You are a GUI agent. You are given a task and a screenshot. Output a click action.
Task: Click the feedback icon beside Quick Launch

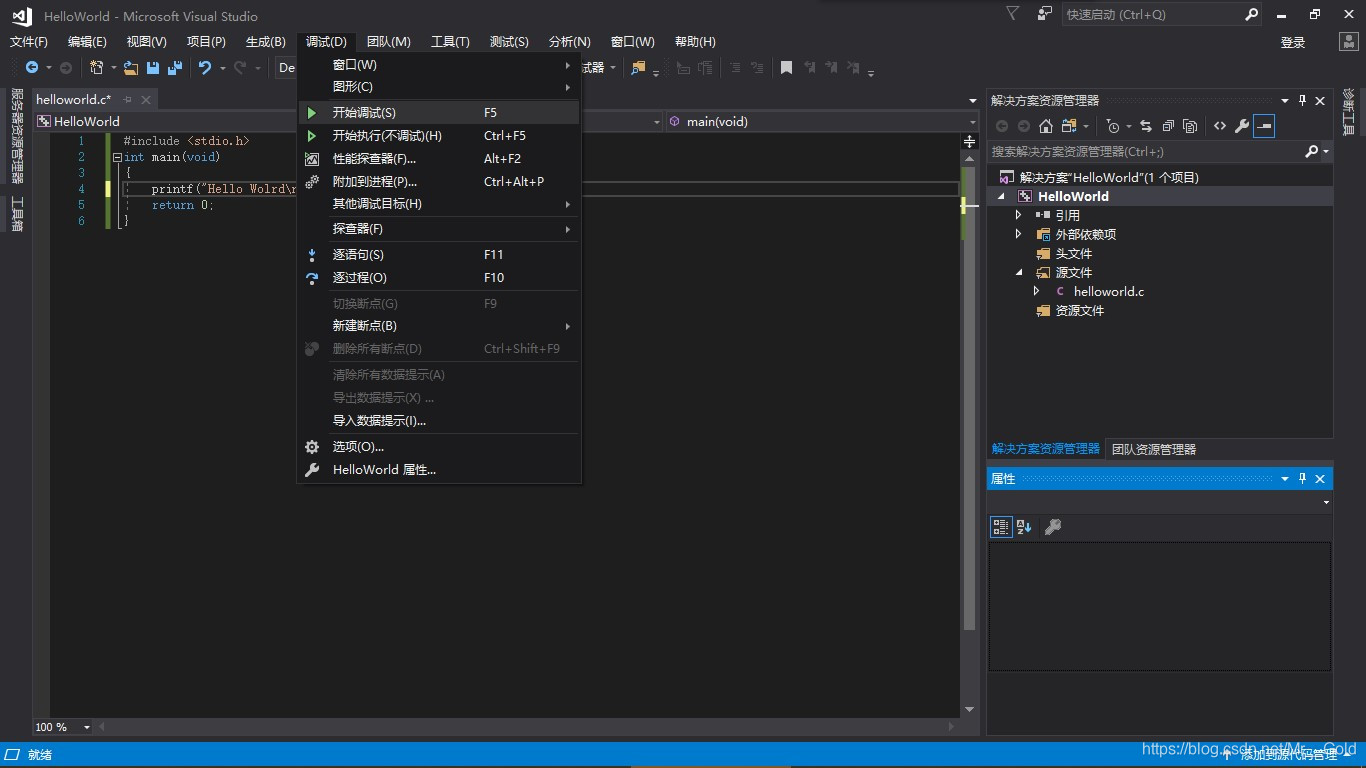coord(1045,14)
